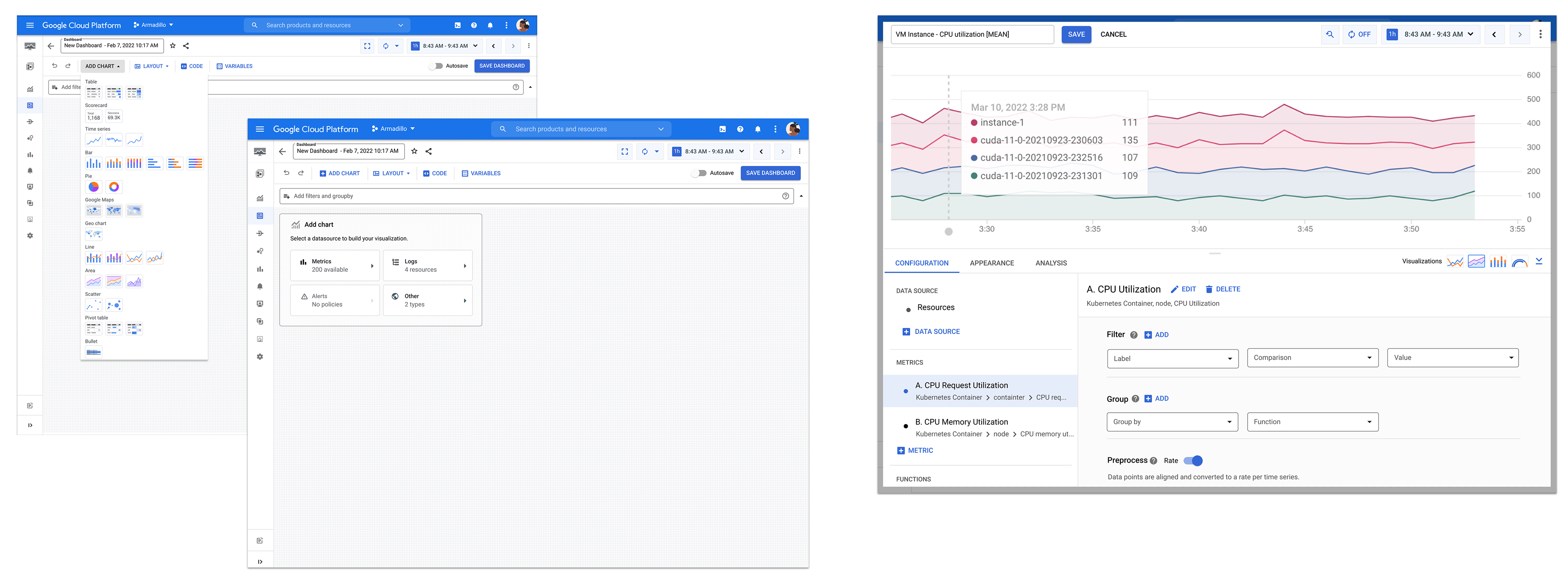Open Cloud Shell in front window header

click(x=722, y=129)
